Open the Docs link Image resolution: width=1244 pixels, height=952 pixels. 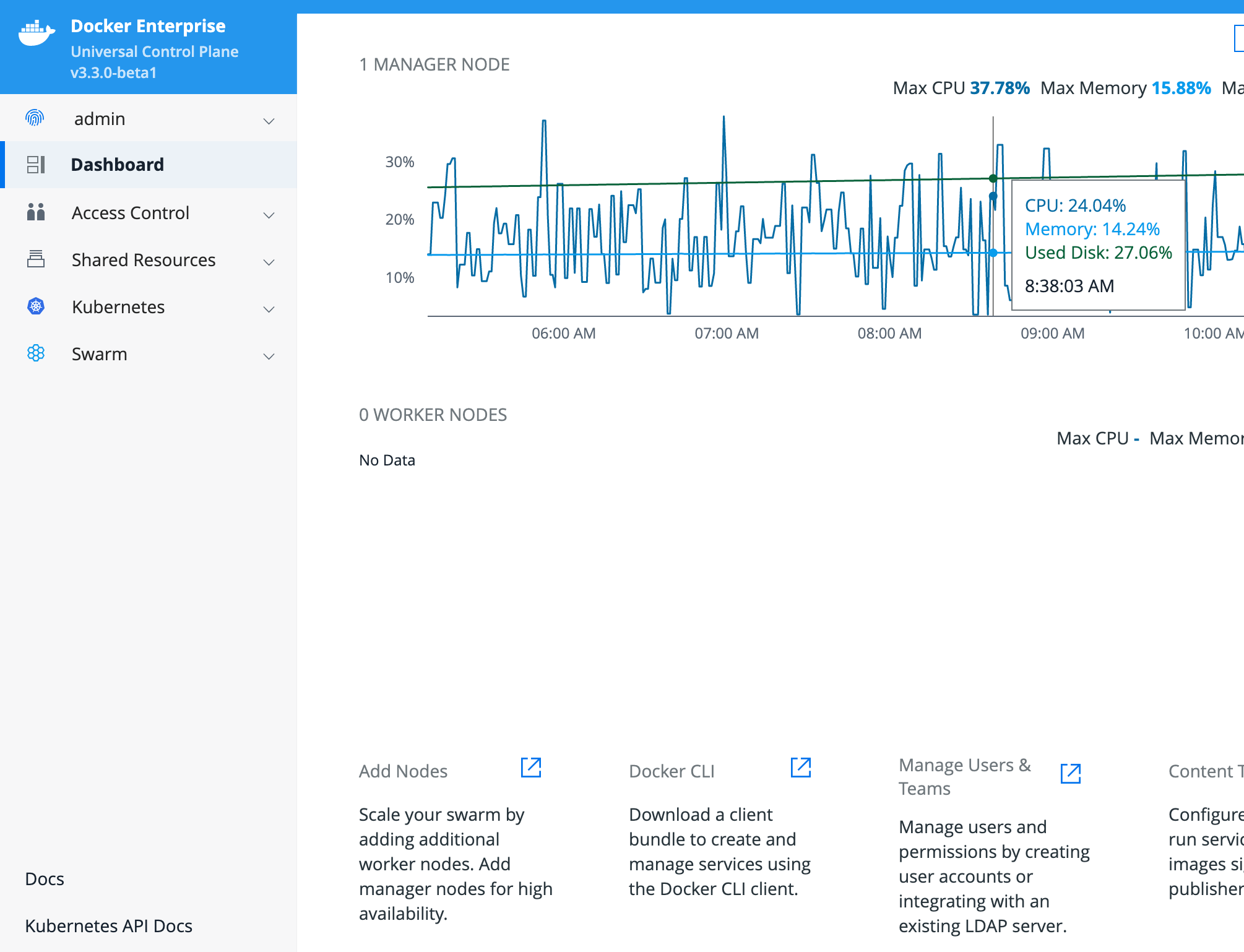coord(45,879)
